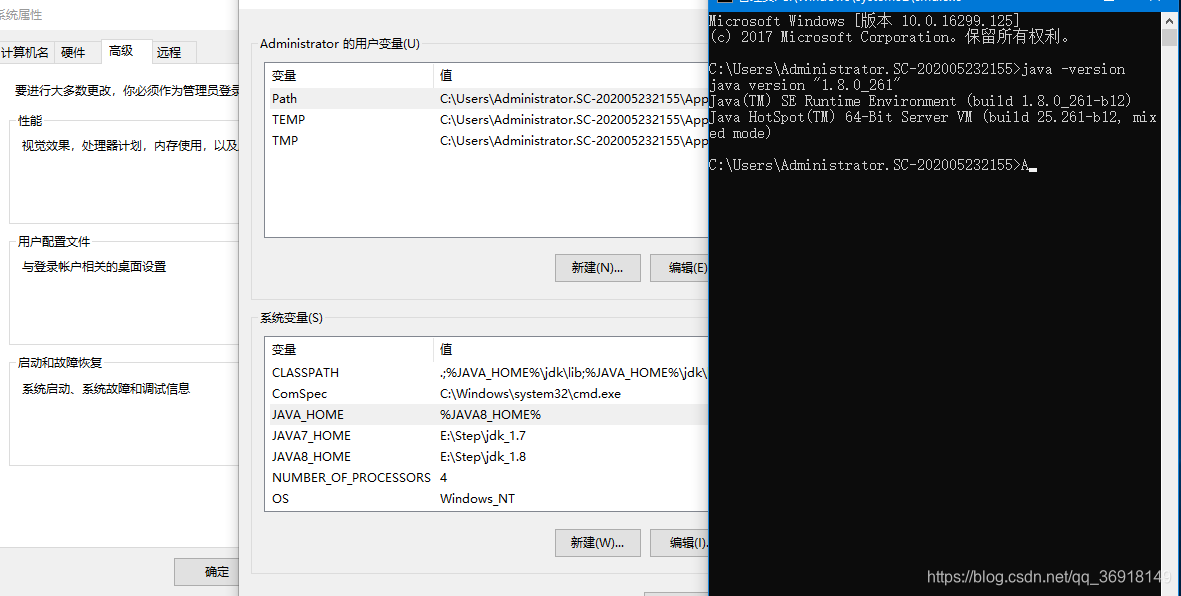This screenshot has height=596, width=1181.
Task: Click the 值 header in user variables
Action: point(446,76)
